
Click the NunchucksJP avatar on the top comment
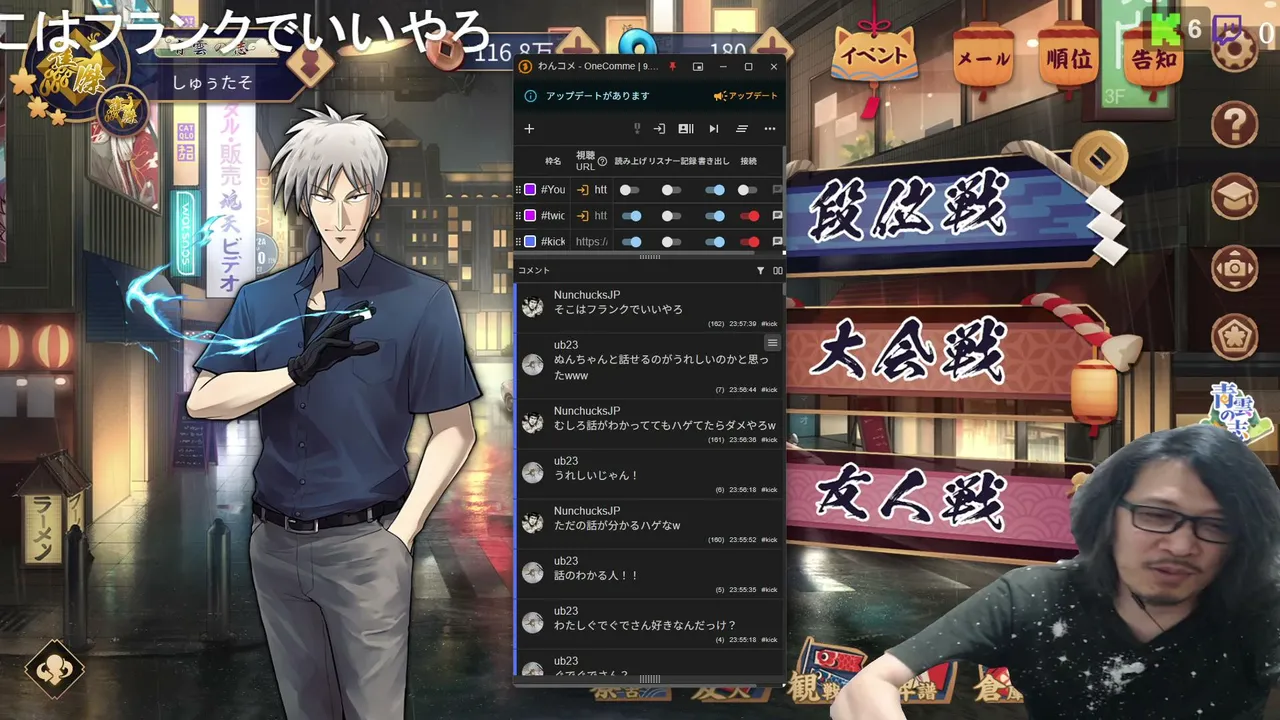(x=533, y=306)
